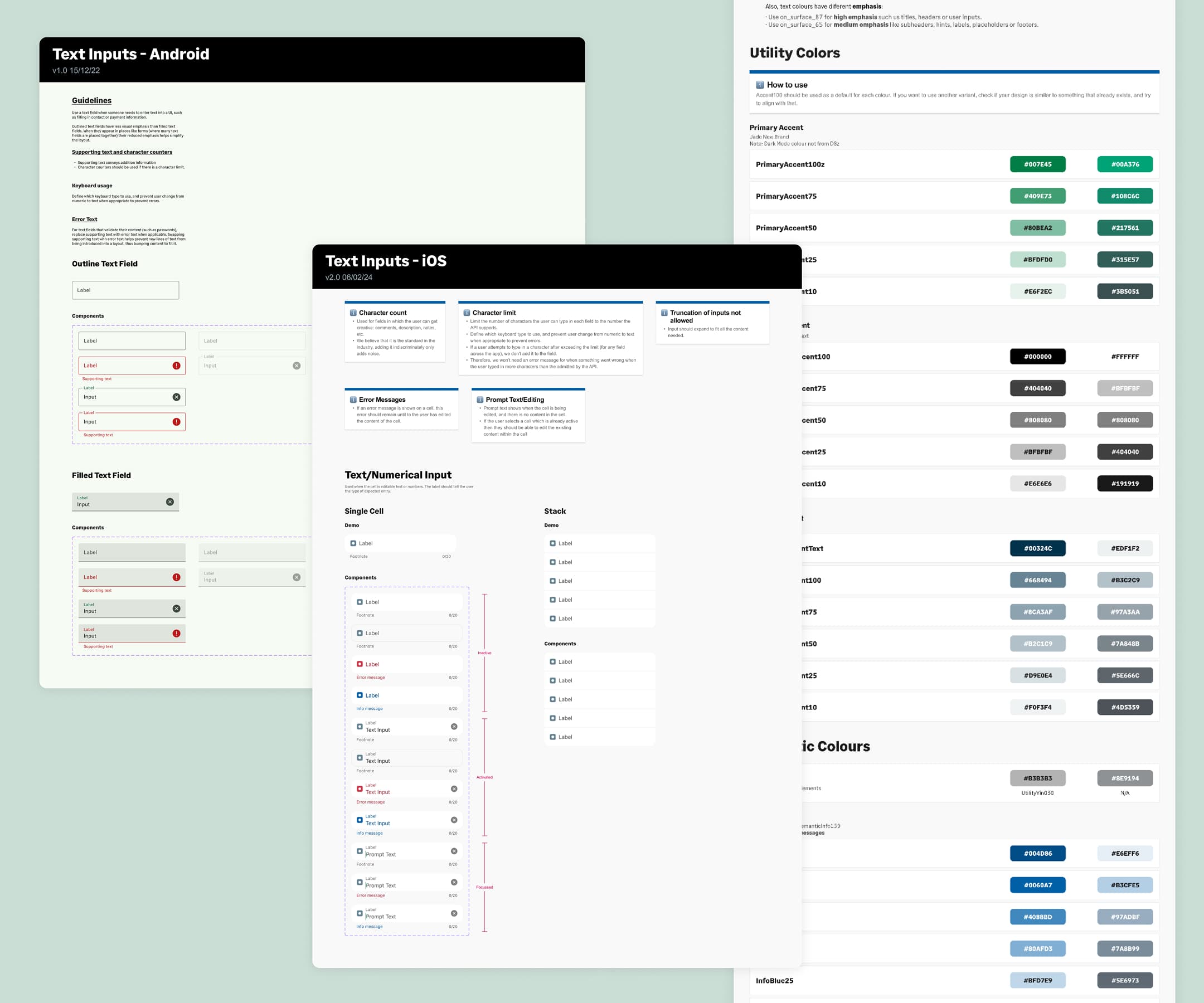
Task: Select the dark-mode #00A376 green swatch
Action: tap(1124, 164)
